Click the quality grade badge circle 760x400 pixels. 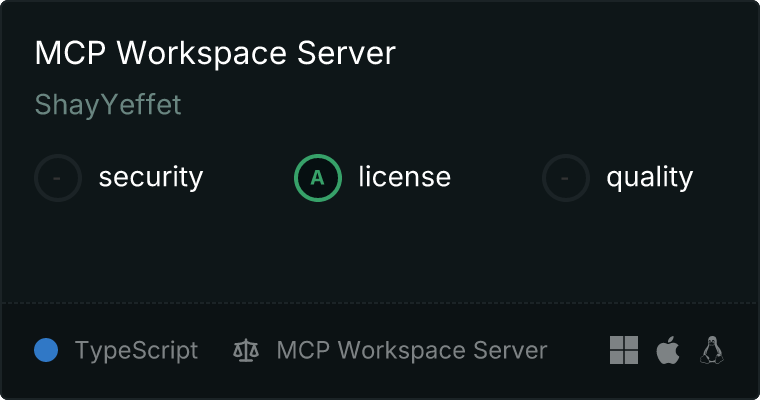566,178
